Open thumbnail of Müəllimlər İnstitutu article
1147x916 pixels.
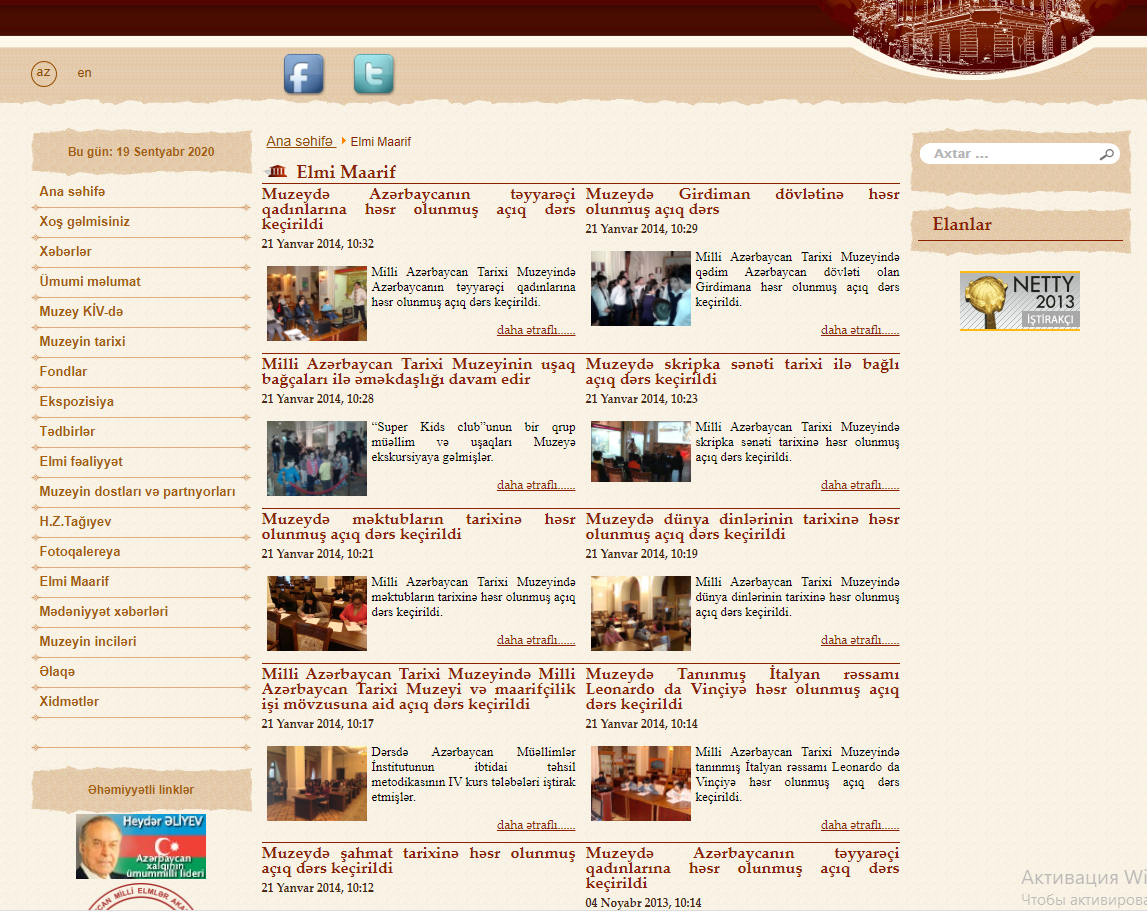click(317, 783)
